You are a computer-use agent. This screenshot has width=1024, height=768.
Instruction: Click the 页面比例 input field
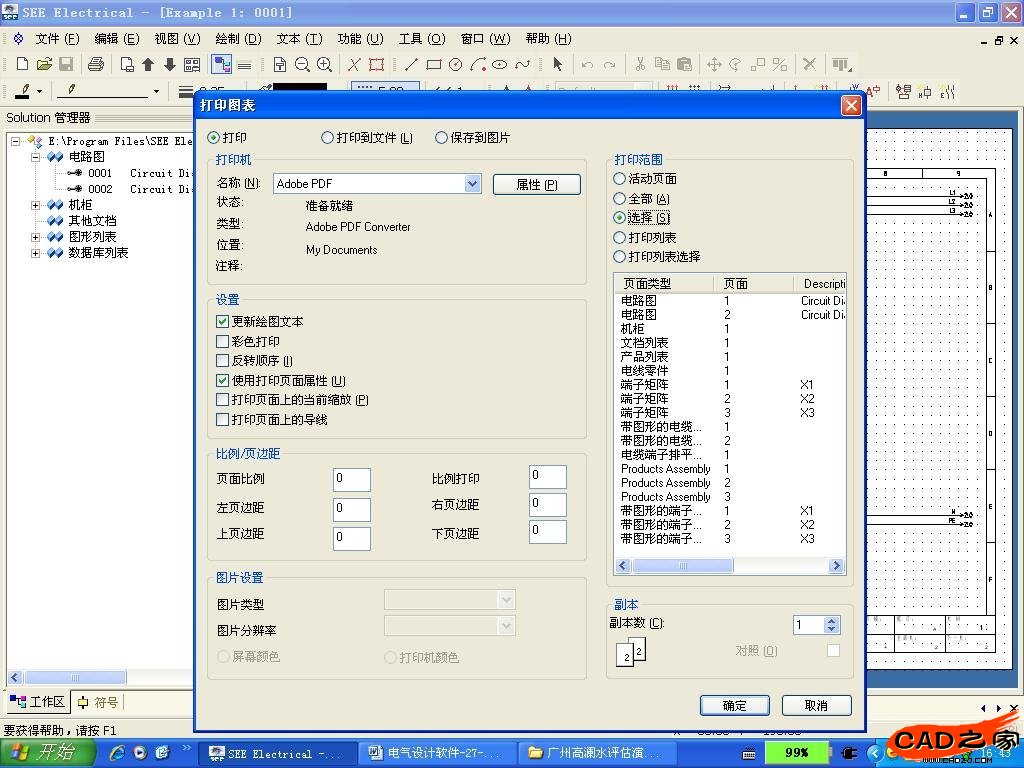(x=351, y=479)
